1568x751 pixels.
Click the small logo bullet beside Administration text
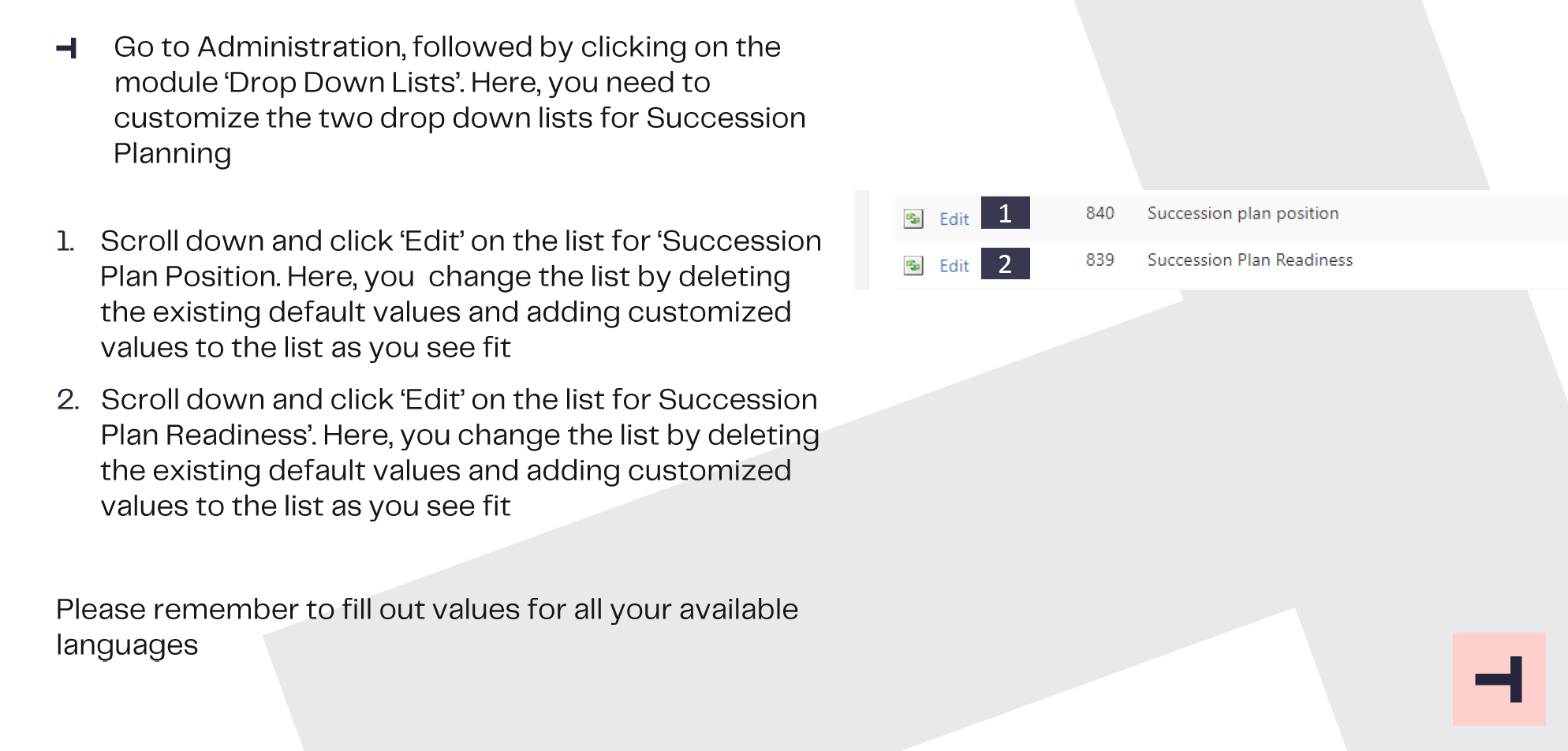[x=67, y=48]
